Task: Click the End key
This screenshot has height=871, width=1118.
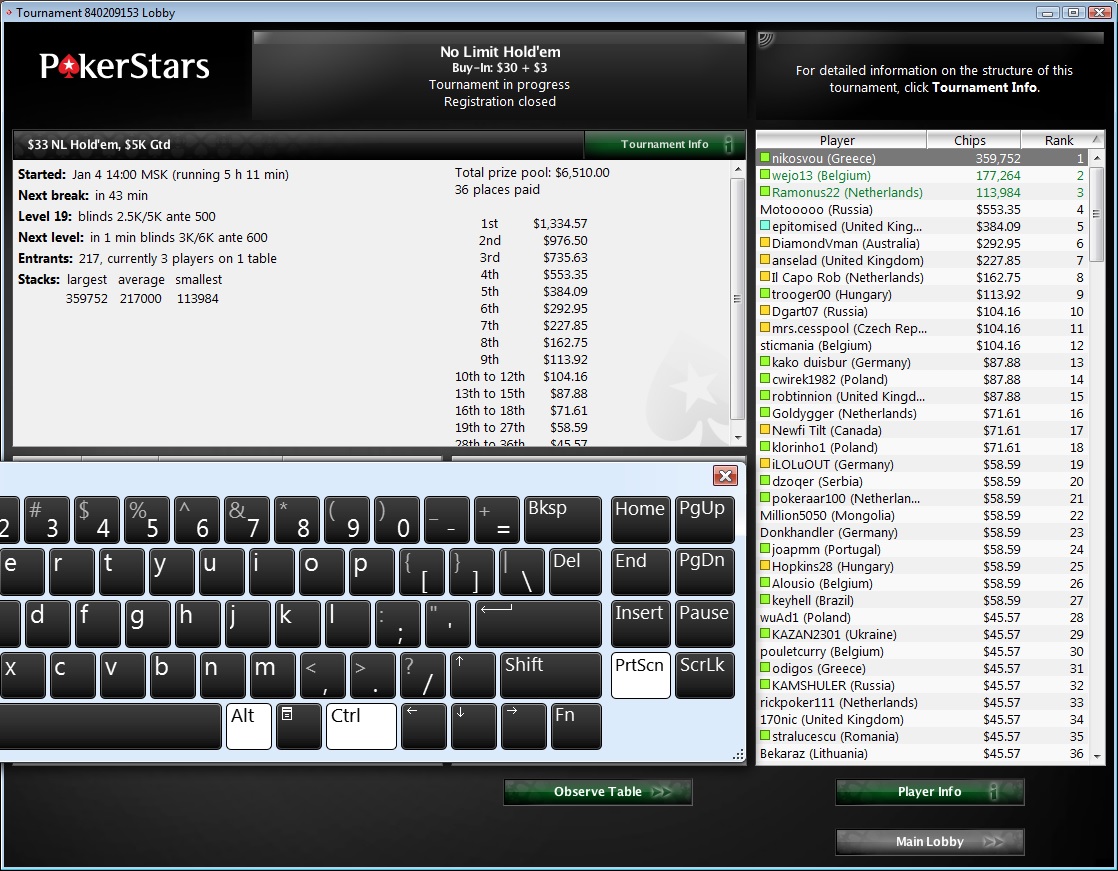Action: click(640, 572)
